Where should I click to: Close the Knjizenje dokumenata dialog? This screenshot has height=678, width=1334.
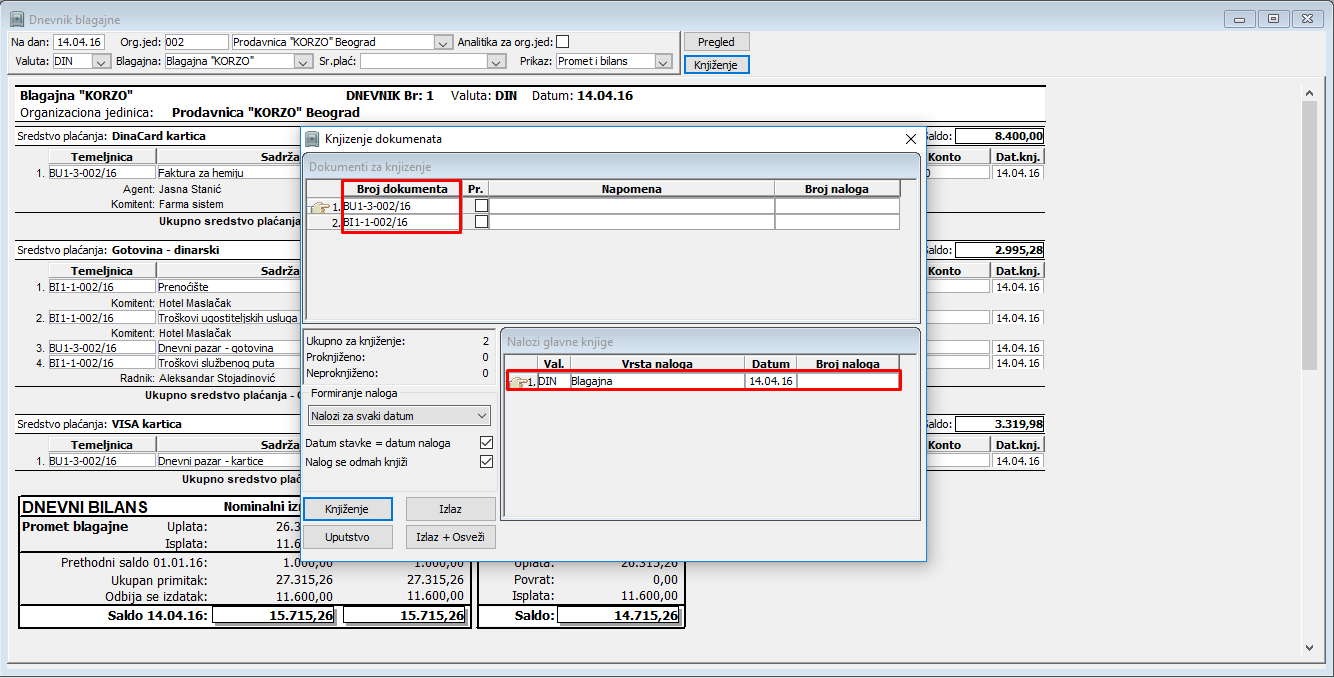(910, 139)
